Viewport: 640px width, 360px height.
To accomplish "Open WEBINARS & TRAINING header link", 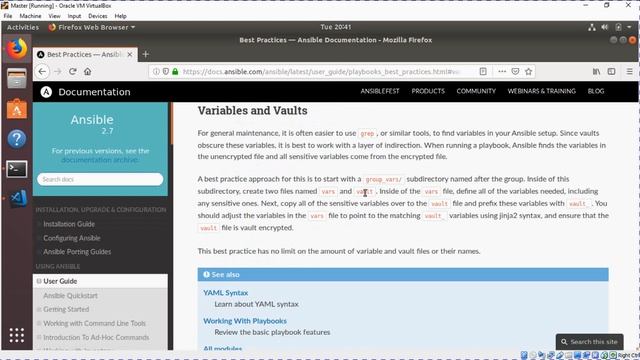I will (x=542, y=91).
